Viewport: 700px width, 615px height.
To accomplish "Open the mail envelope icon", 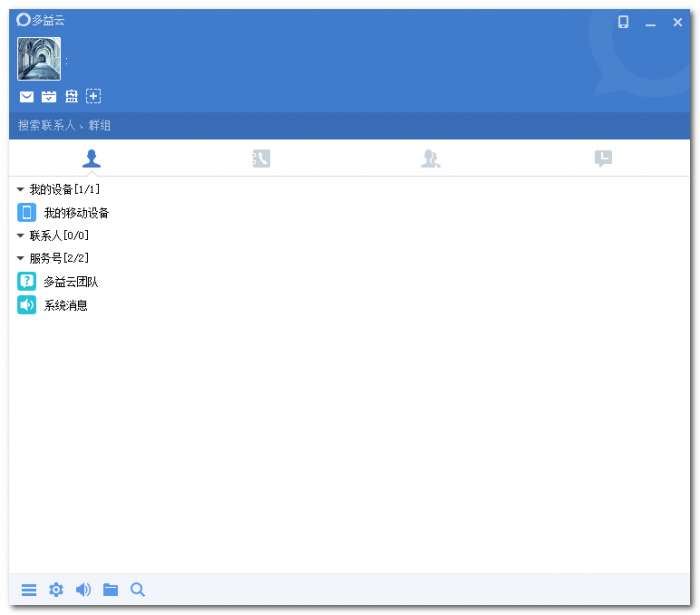I will pyautogui.click(x=27, y=96).
